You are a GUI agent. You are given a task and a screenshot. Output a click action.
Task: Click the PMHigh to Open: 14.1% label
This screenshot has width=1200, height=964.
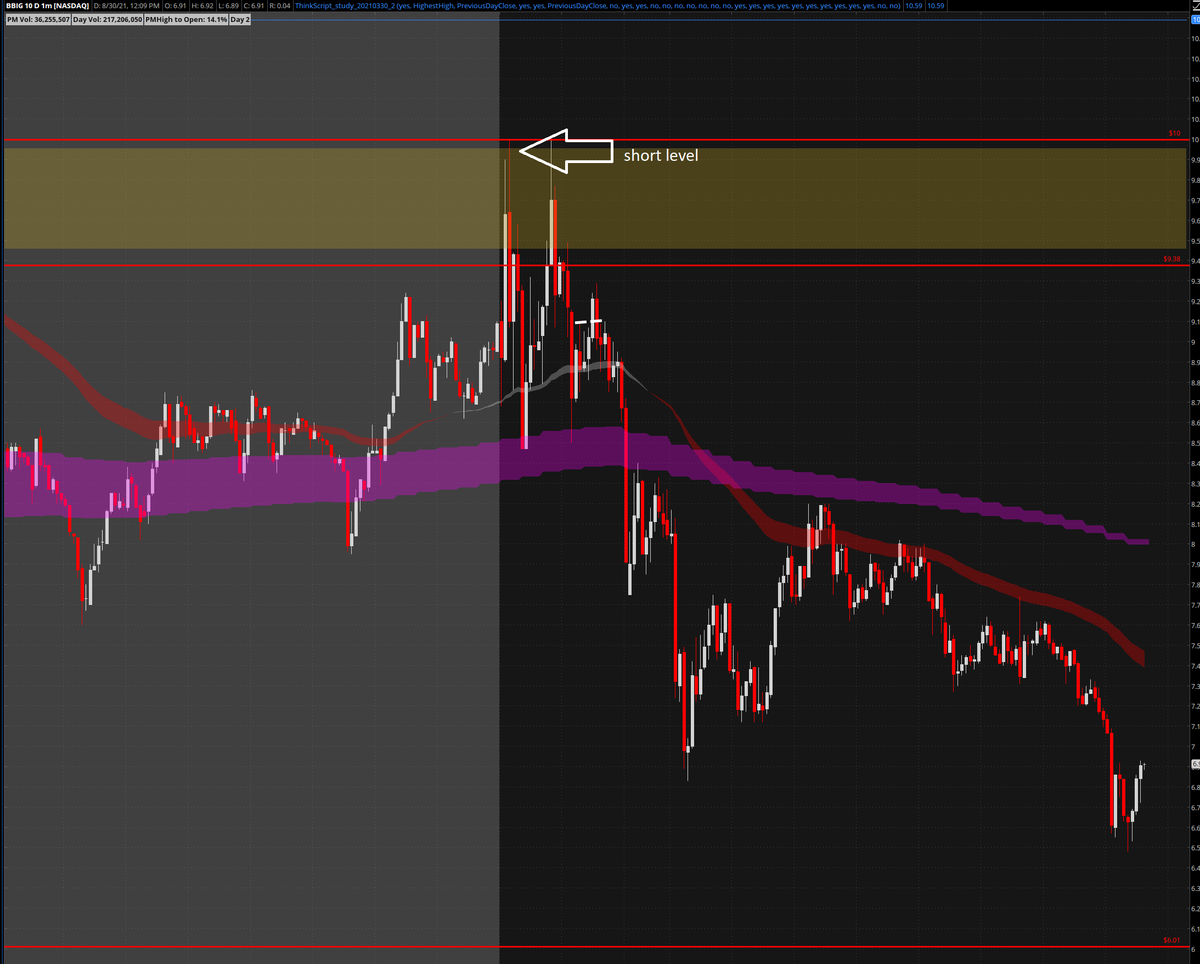[x=186, y=19]
